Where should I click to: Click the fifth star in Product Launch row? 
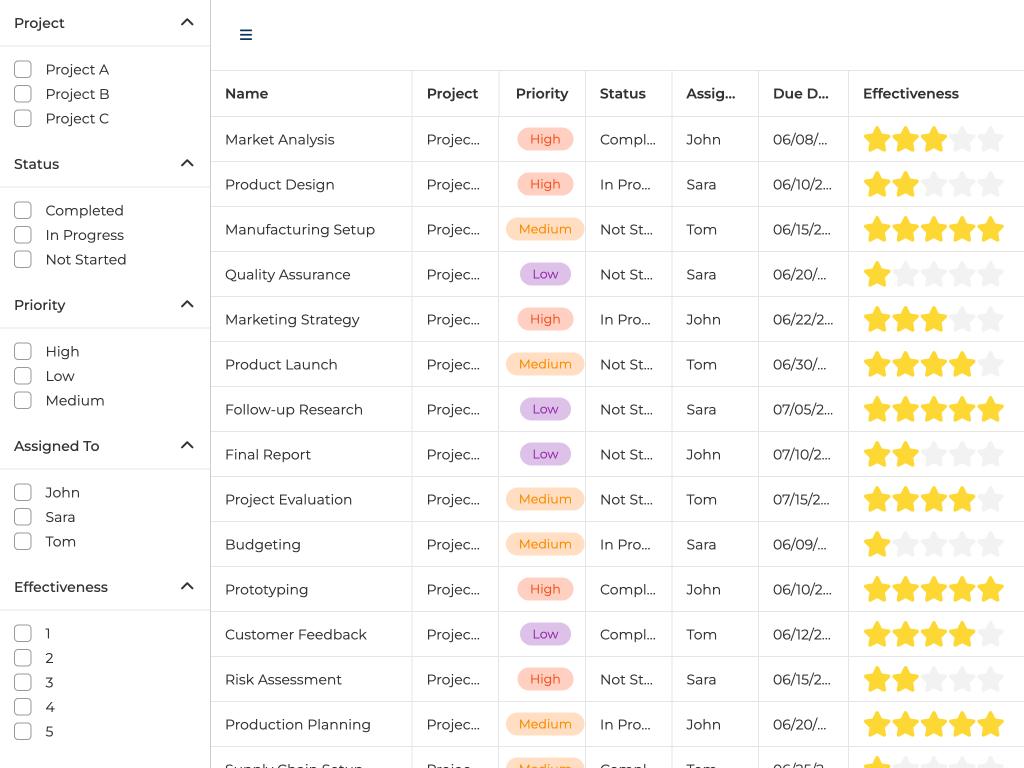[990, 365]
